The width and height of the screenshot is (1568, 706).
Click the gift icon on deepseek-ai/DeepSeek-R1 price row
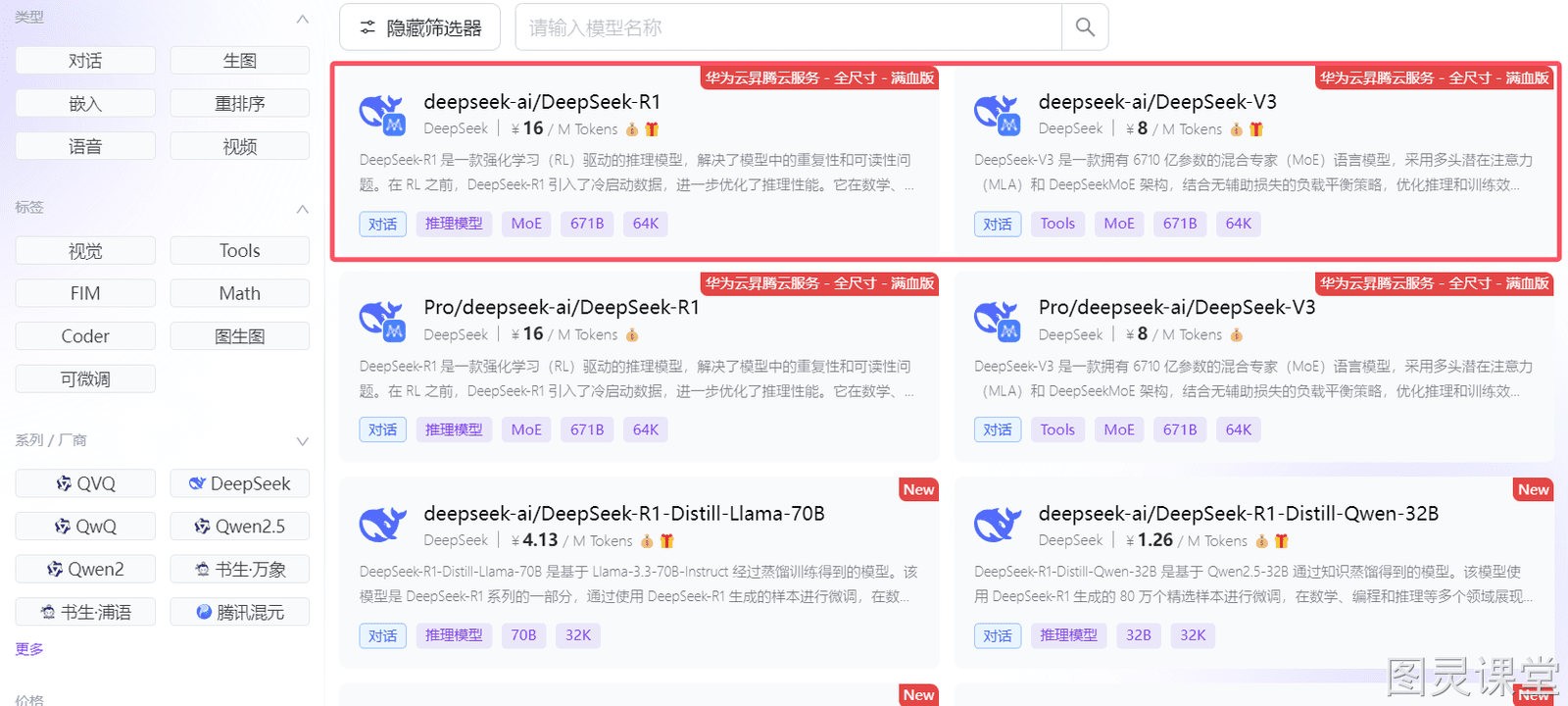click(x=652, y=129)
